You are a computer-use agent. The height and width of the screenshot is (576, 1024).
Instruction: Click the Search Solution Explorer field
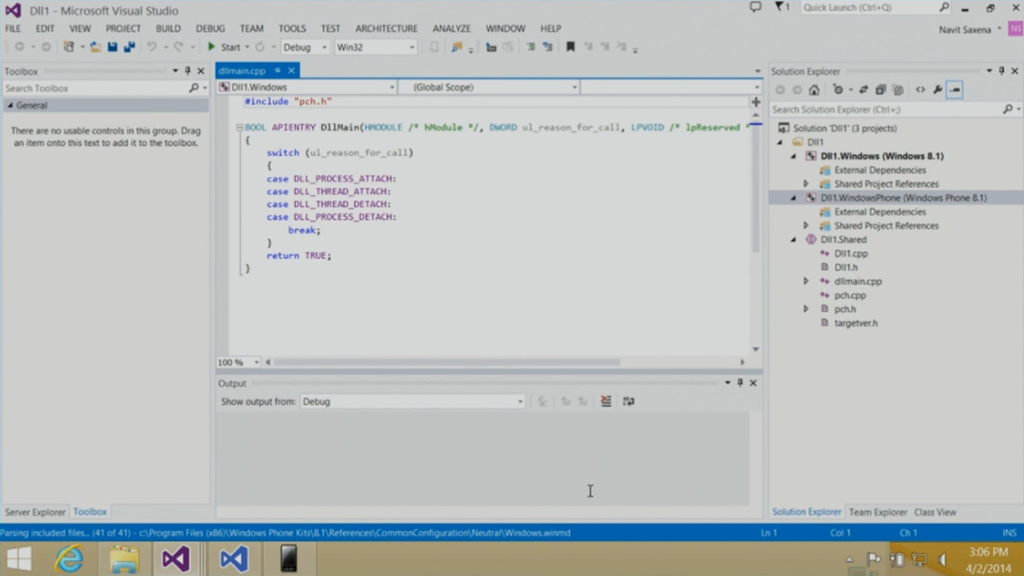click(887, 110)
